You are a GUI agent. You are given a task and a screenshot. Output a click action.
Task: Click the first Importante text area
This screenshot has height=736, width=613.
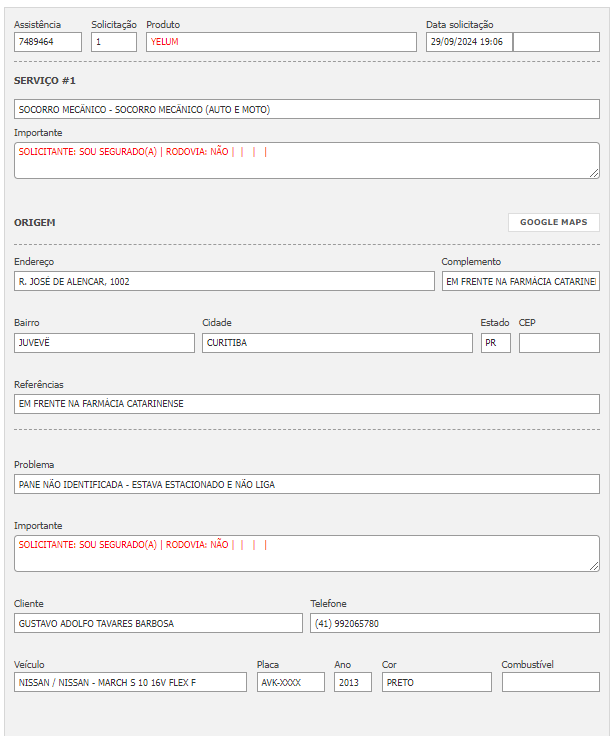coord(306,160)
